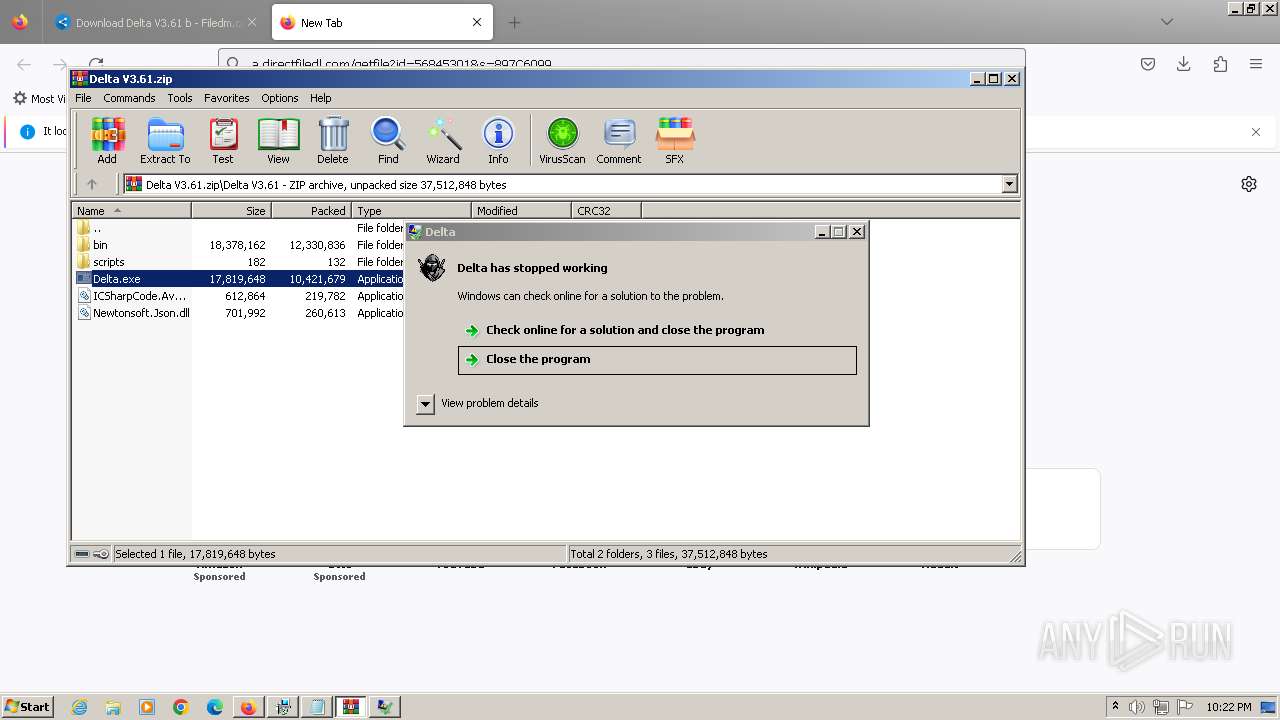Run the Test archive tool
1280x720 pixels.
click(x=223, y=140)
